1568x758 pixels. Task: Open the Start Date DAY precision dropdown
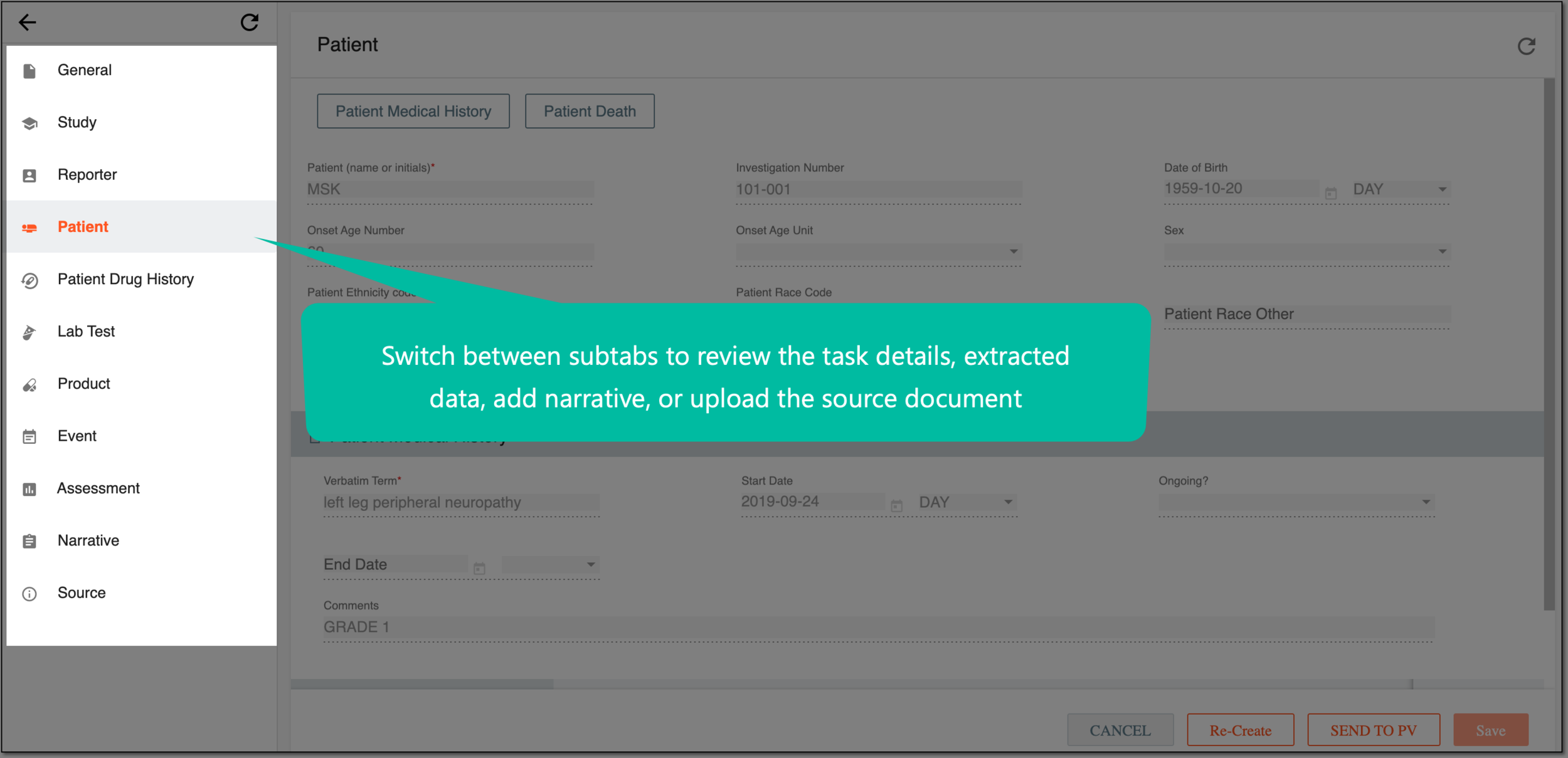(x=967, y=502)
